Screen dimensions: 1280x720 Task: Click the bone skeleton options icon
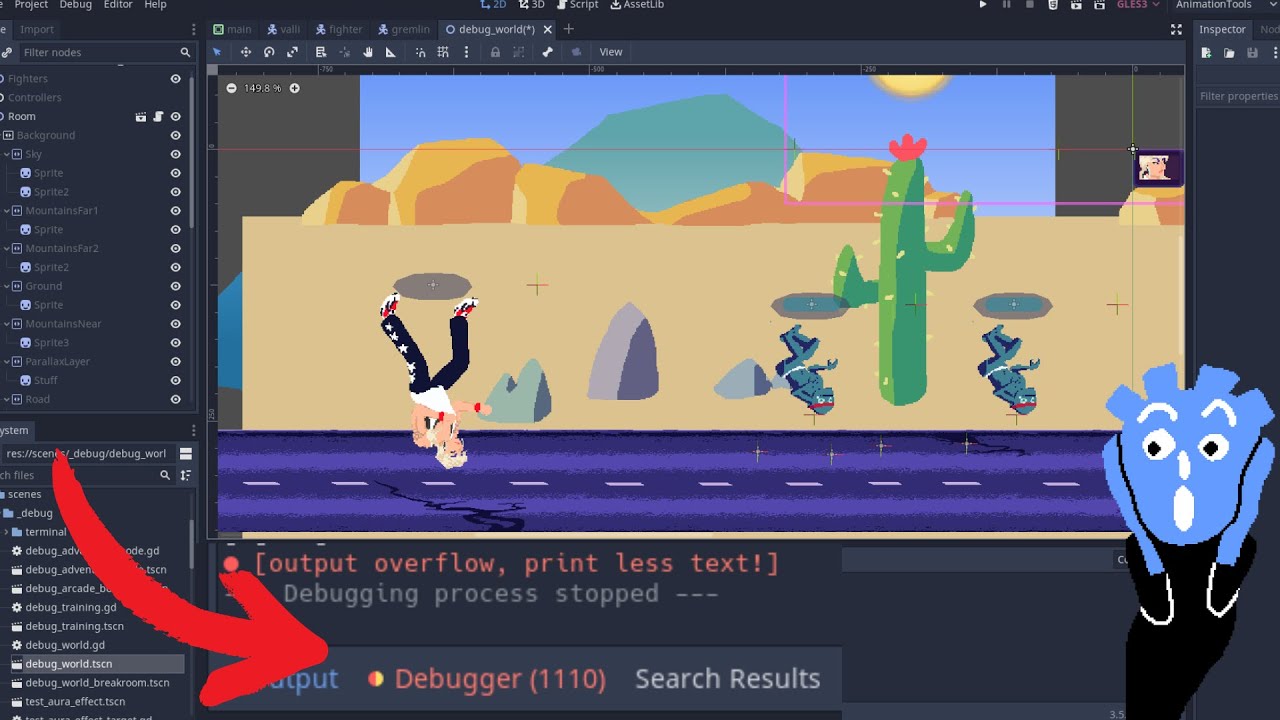547,52
